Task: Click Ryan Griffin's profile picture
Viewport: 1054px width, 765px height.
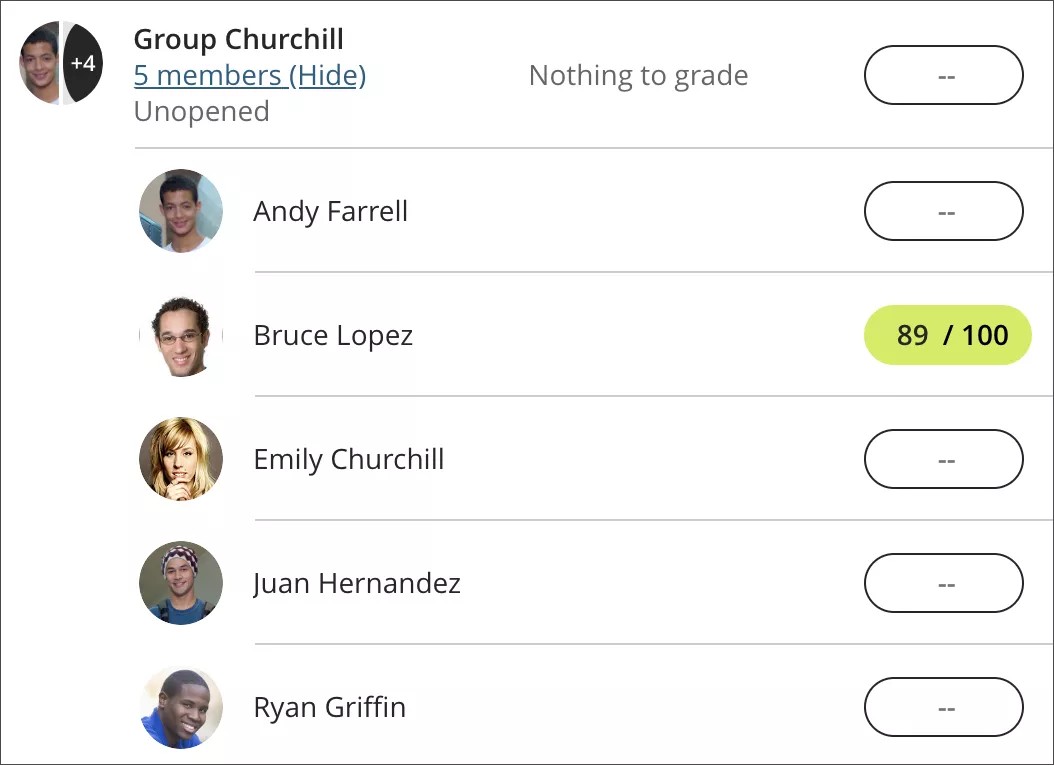Action: pyautogui.click(x=180, y=707)
